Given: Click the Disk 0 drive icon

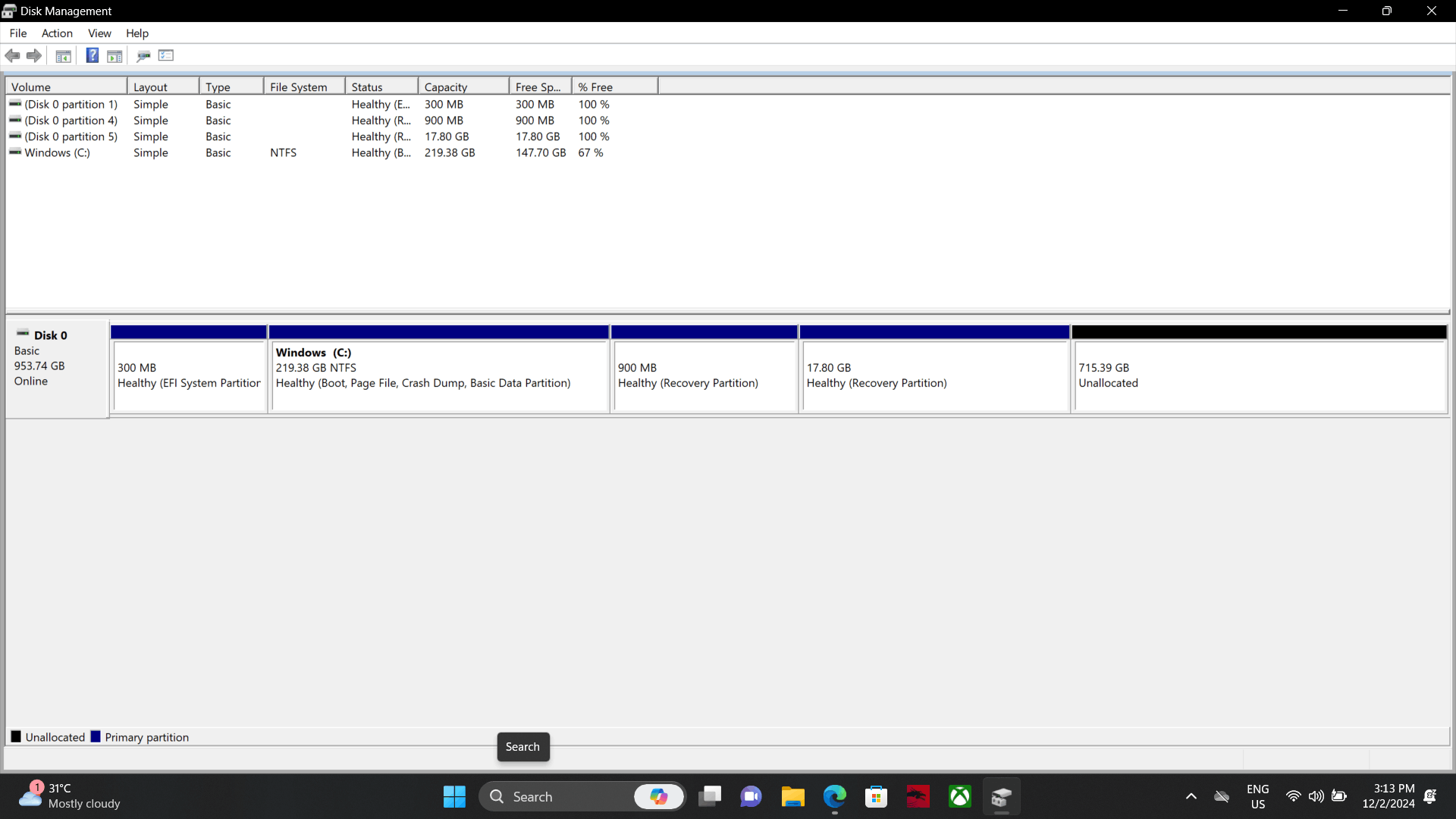Looking at the screenshot, I should click(x=23, y=334).
